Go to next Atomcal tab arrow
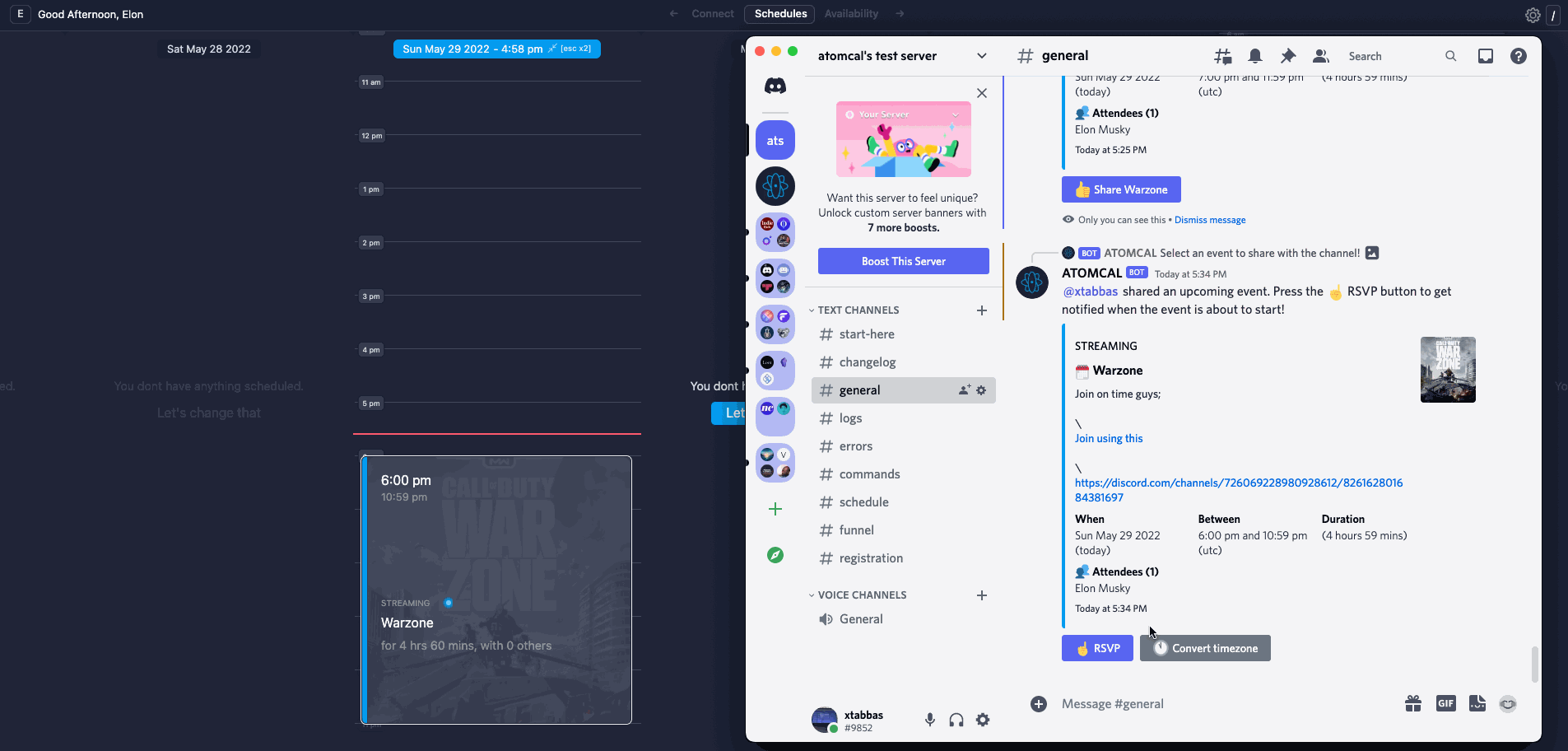 click(900, 14)
